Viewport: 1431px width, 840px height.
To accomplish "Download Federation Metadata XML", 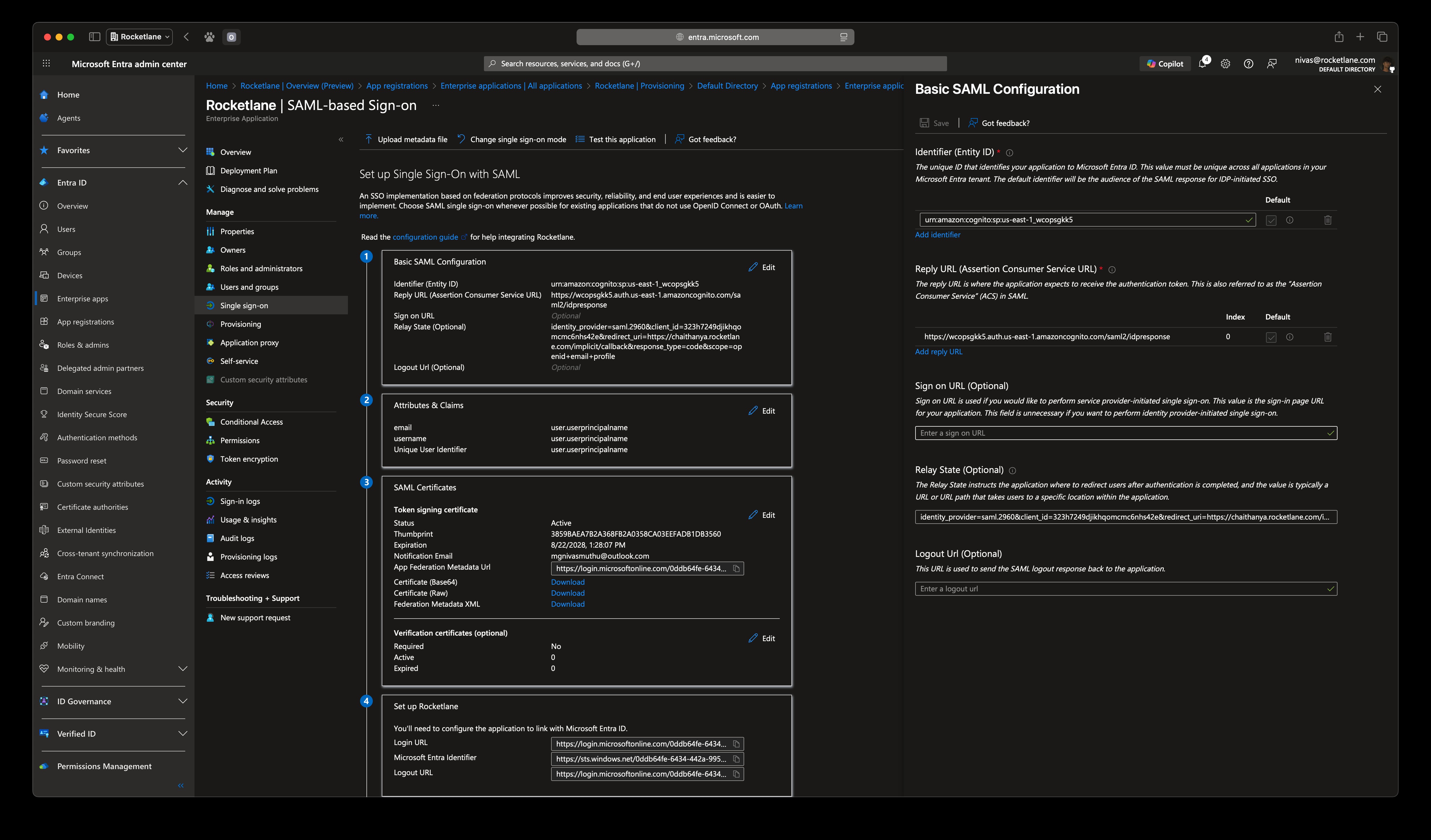I will (x=567, y=604).
